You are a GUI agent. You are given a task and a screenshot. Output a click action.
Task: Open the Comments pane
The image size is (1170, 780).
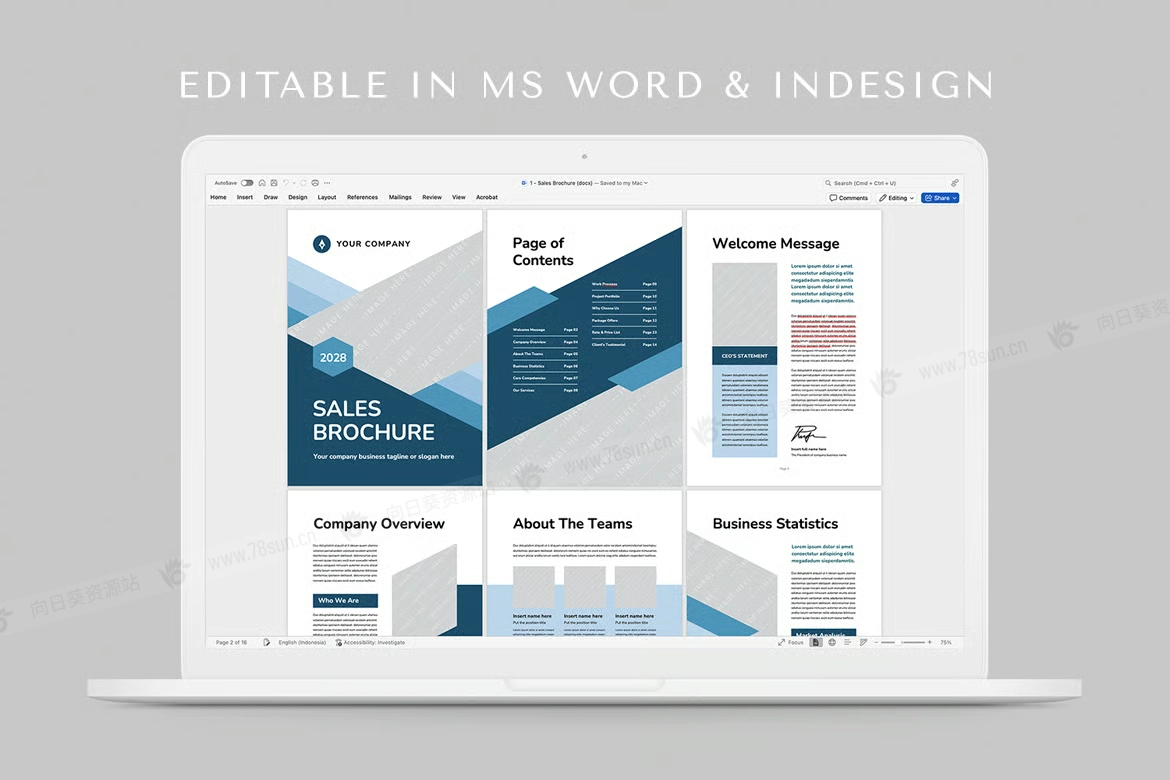click(x=849, y=198)
